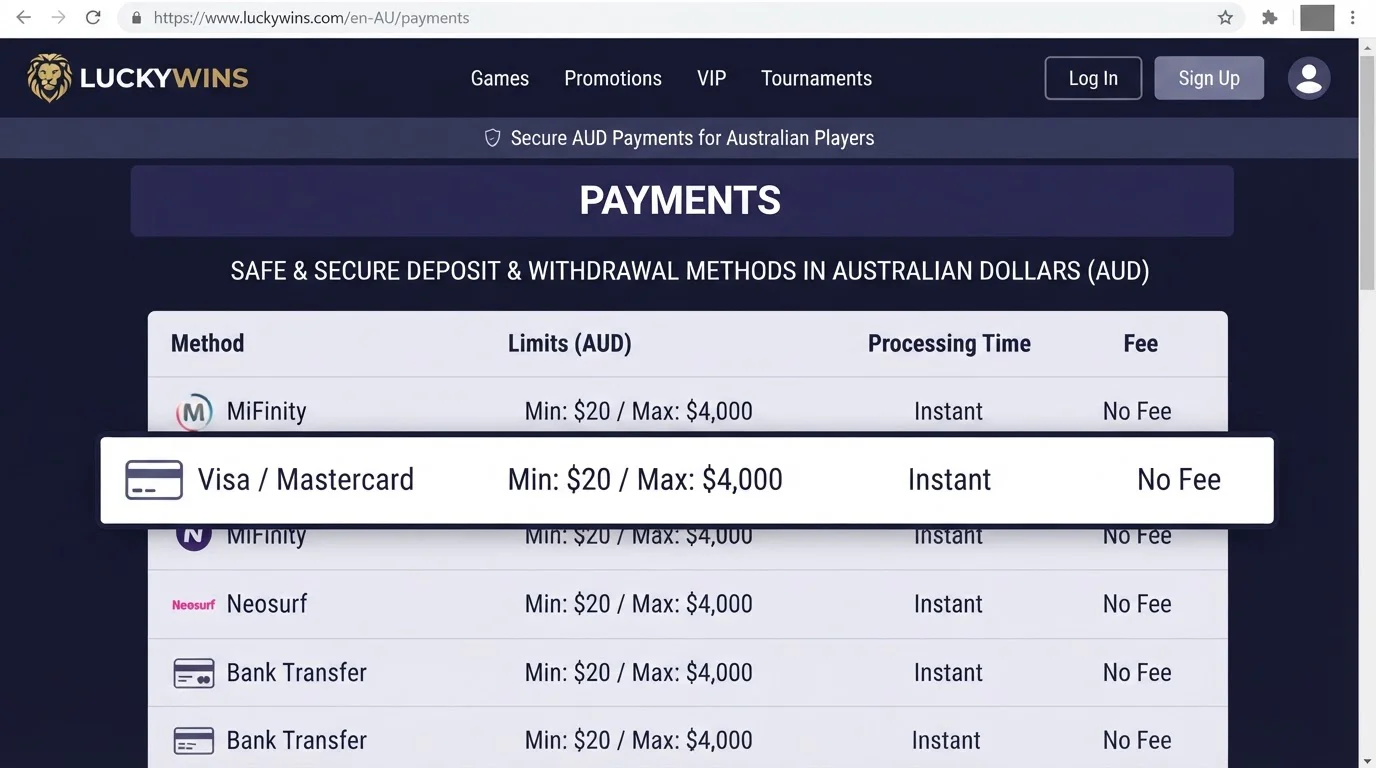Click the scrollbar down arrow
Viewport: 1376px width, 768px height.
point(1367,760)
